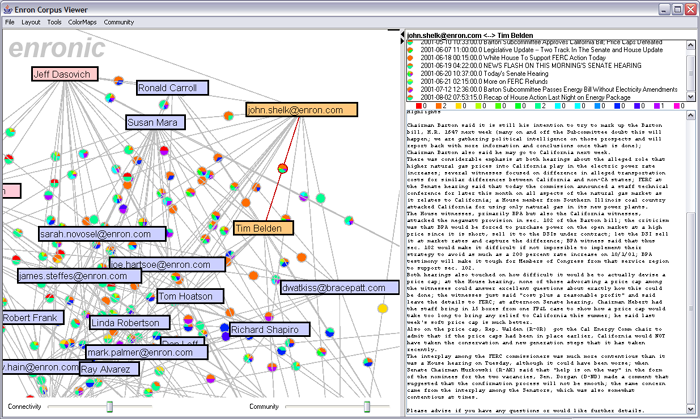Open the ColorMaps menu
The width and height of the screenshot is (700, 419).
82,22
